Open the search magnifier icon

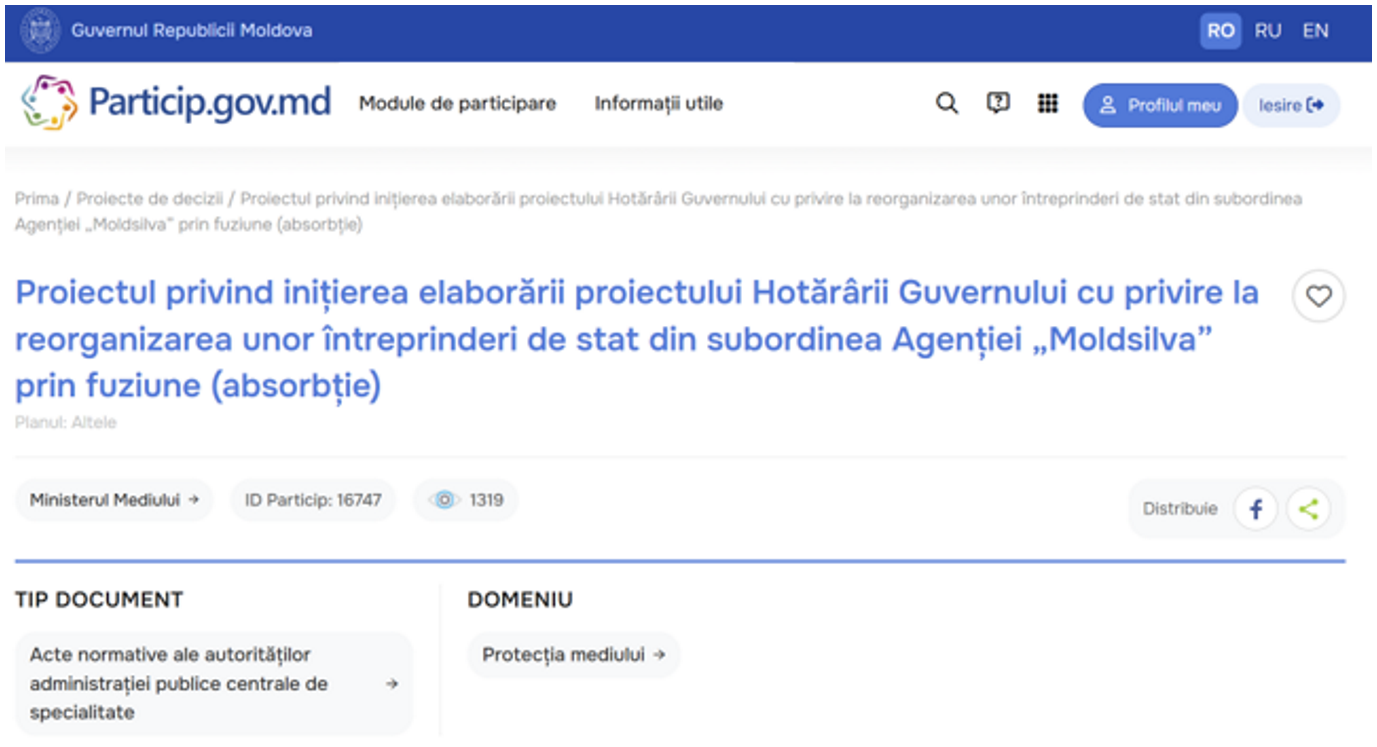coord(947,104)
